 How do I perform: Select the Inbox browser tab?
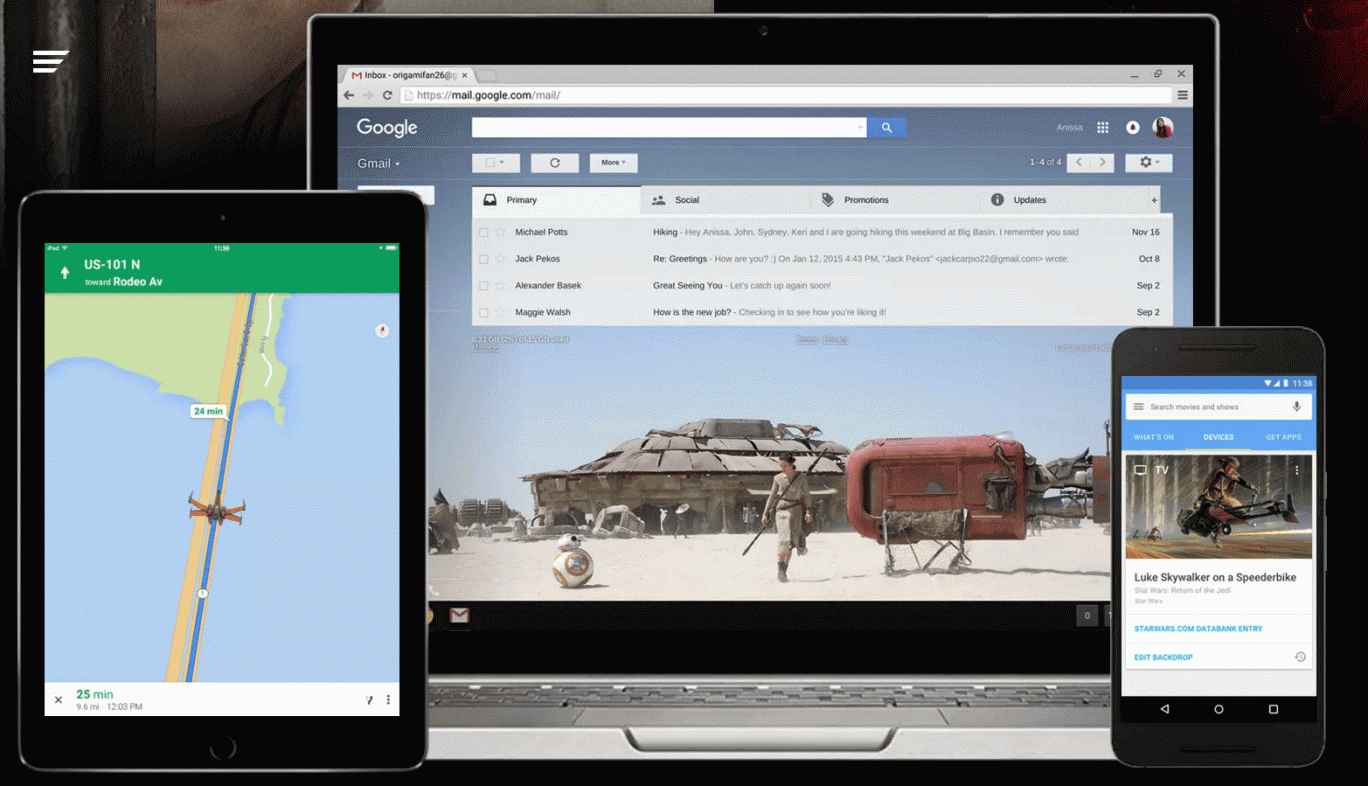[x=410, y=75]
